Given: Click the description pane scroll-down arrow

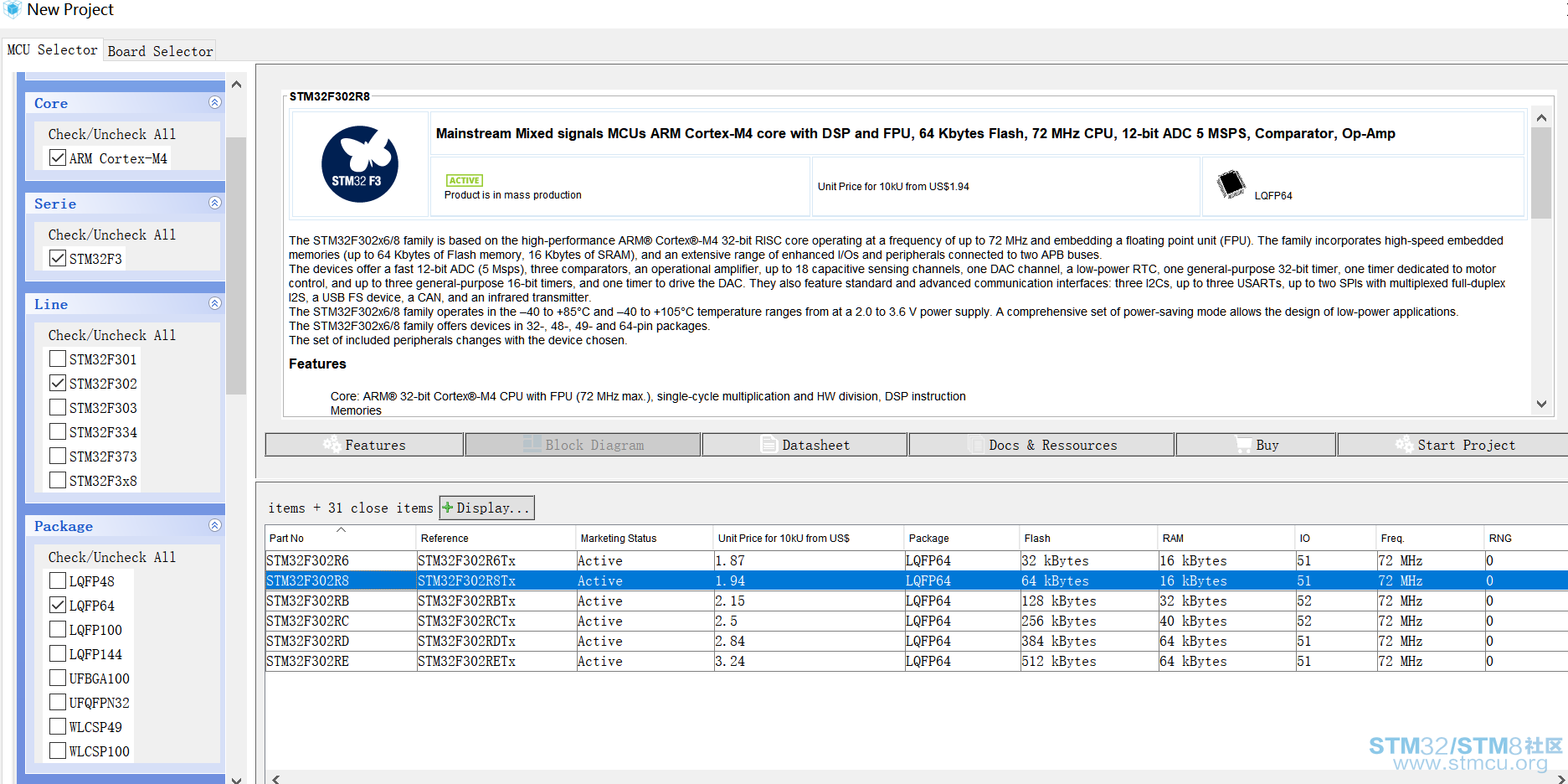Looking at the screenshot, I should (1541, 404).
